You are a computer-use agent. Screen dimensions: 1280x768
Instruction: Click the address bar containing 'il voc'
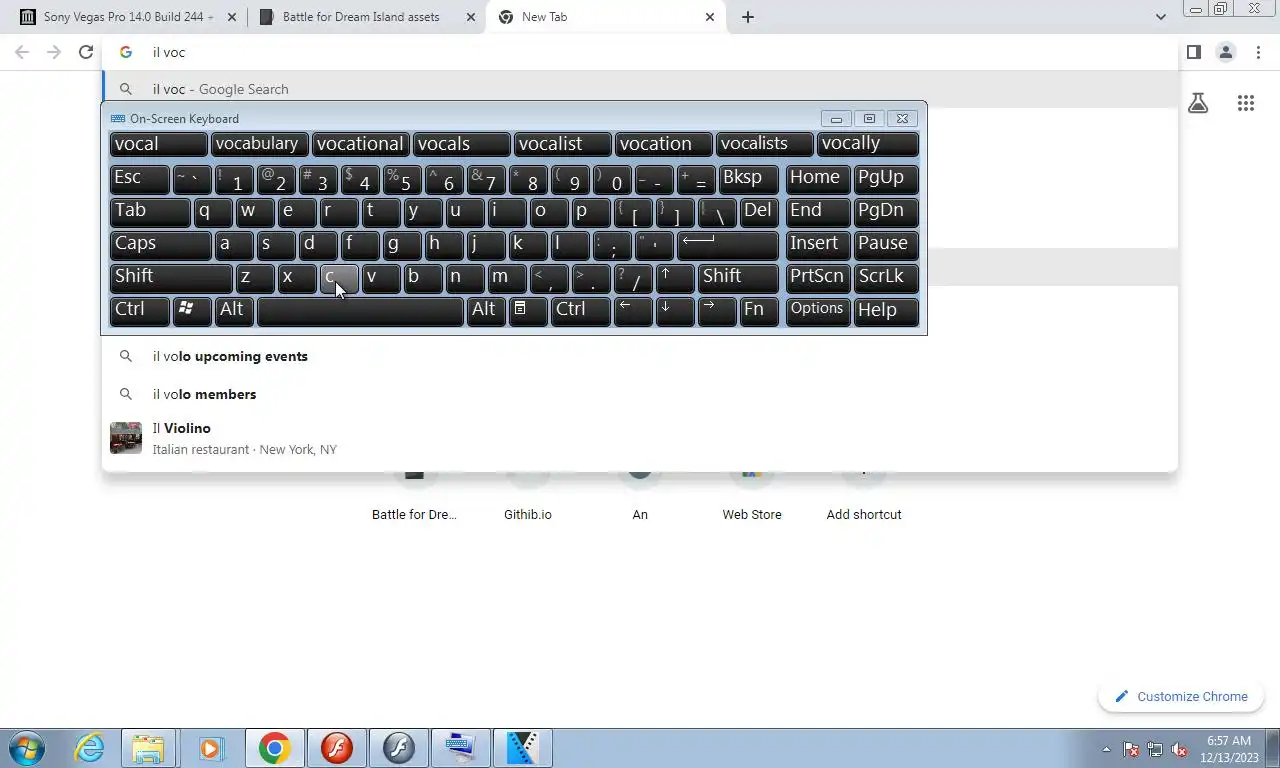coord(640,52)
